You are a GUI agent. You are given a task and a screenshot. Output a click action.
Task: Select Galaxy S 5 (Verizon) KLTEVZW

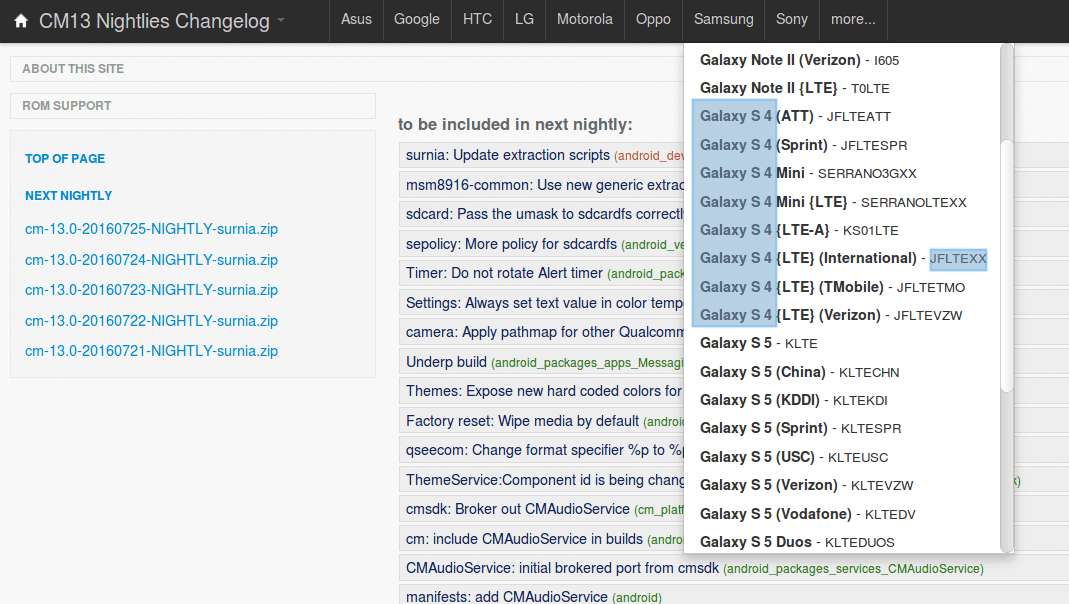pyautogui.click(x=806, y=485)
